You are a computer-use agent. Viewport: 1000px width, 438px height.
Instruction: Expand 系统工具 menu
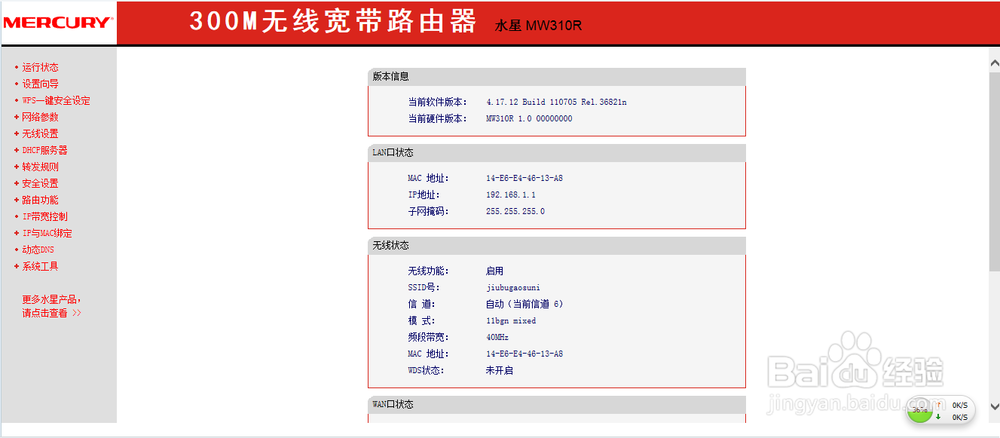coord(40,266)
